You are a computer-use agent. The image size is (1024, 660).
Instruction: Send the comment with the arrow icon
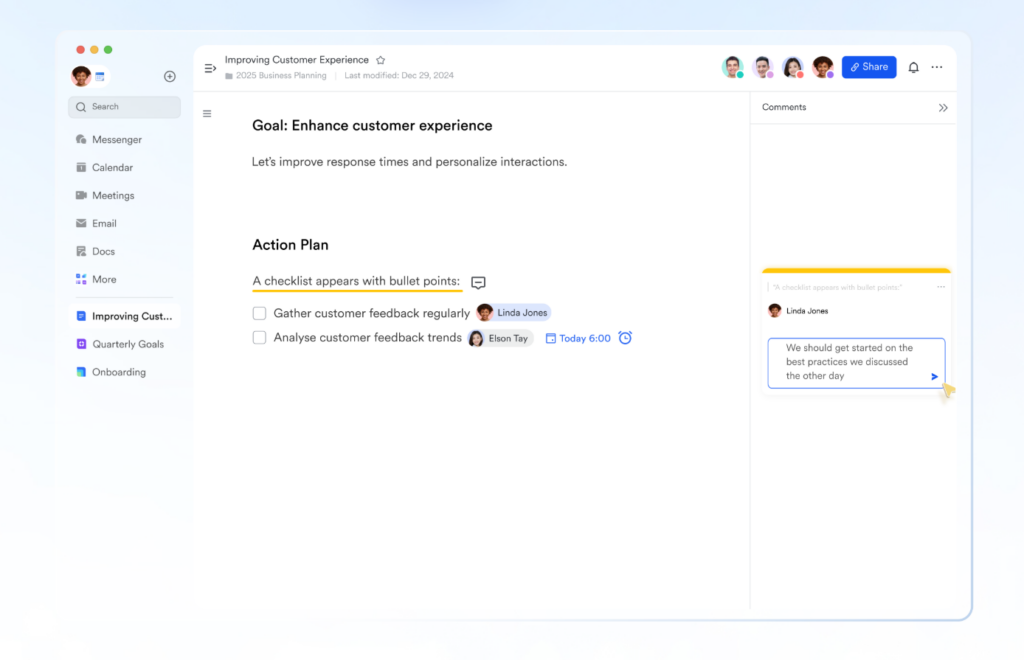click(x=935, y=377)
